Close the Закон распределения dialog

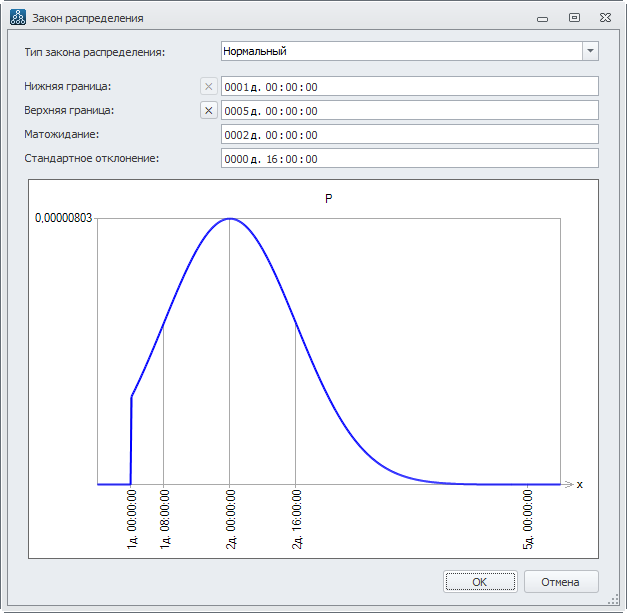click(605, 17)
